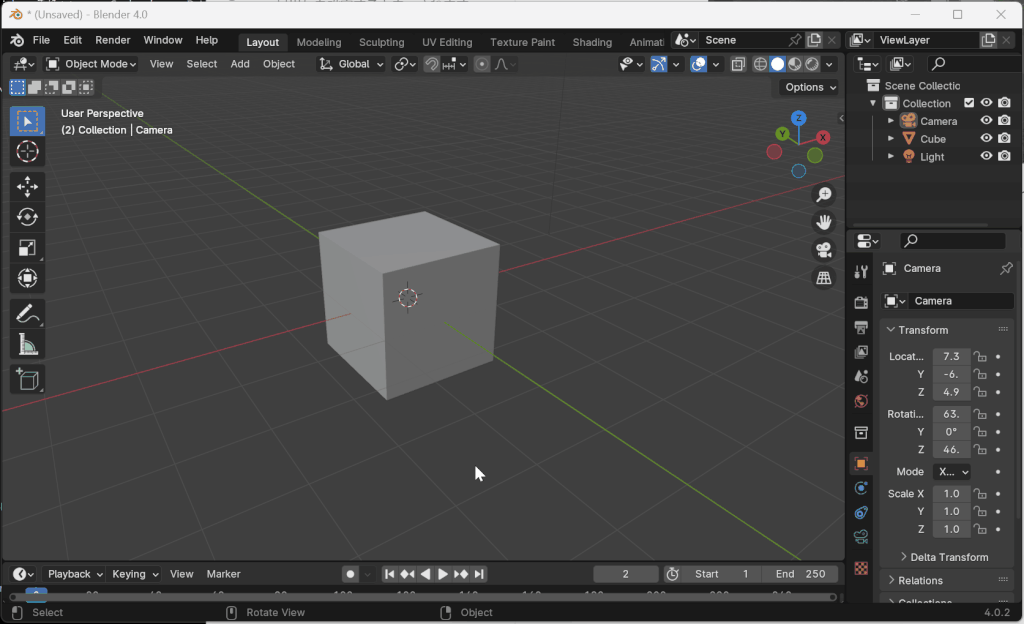Choose the Add Cube tool
Screen dimensions: 1024x624
click(x=27, y=379)
